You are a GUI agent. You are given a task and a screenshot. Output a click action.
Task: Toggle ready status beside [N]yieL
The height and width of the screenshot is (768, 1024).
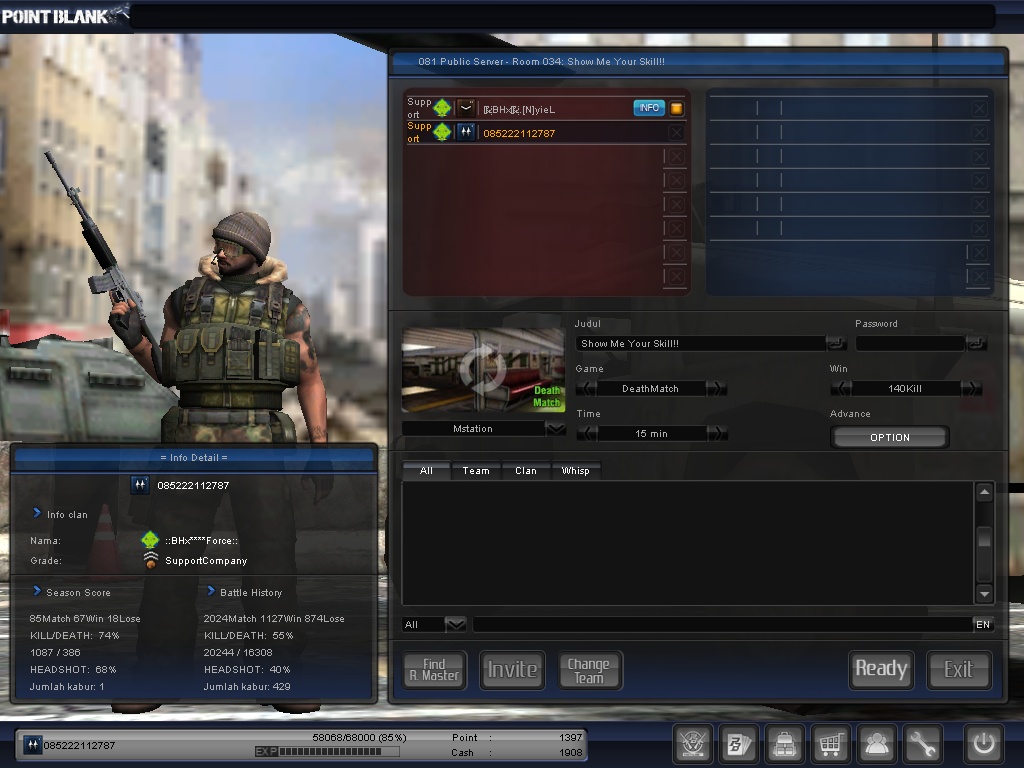(x=676, y=107)
